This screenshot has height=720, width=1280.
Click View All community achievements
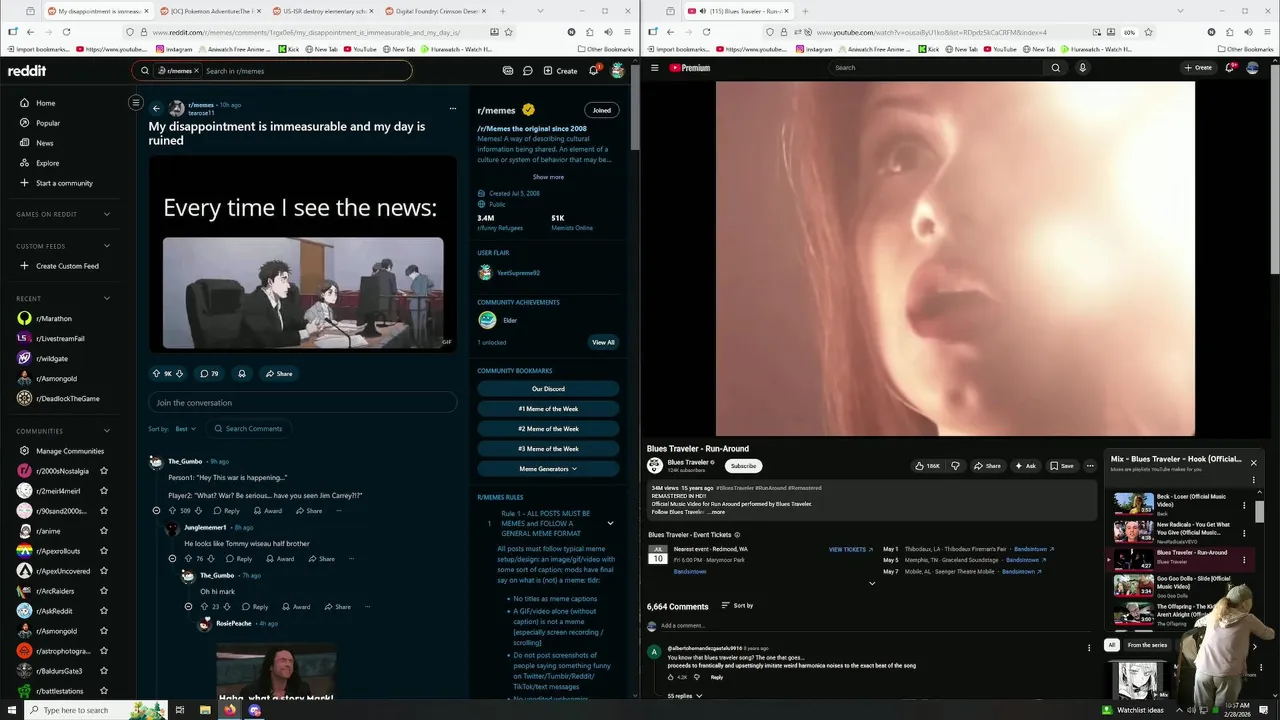(603, 342)
